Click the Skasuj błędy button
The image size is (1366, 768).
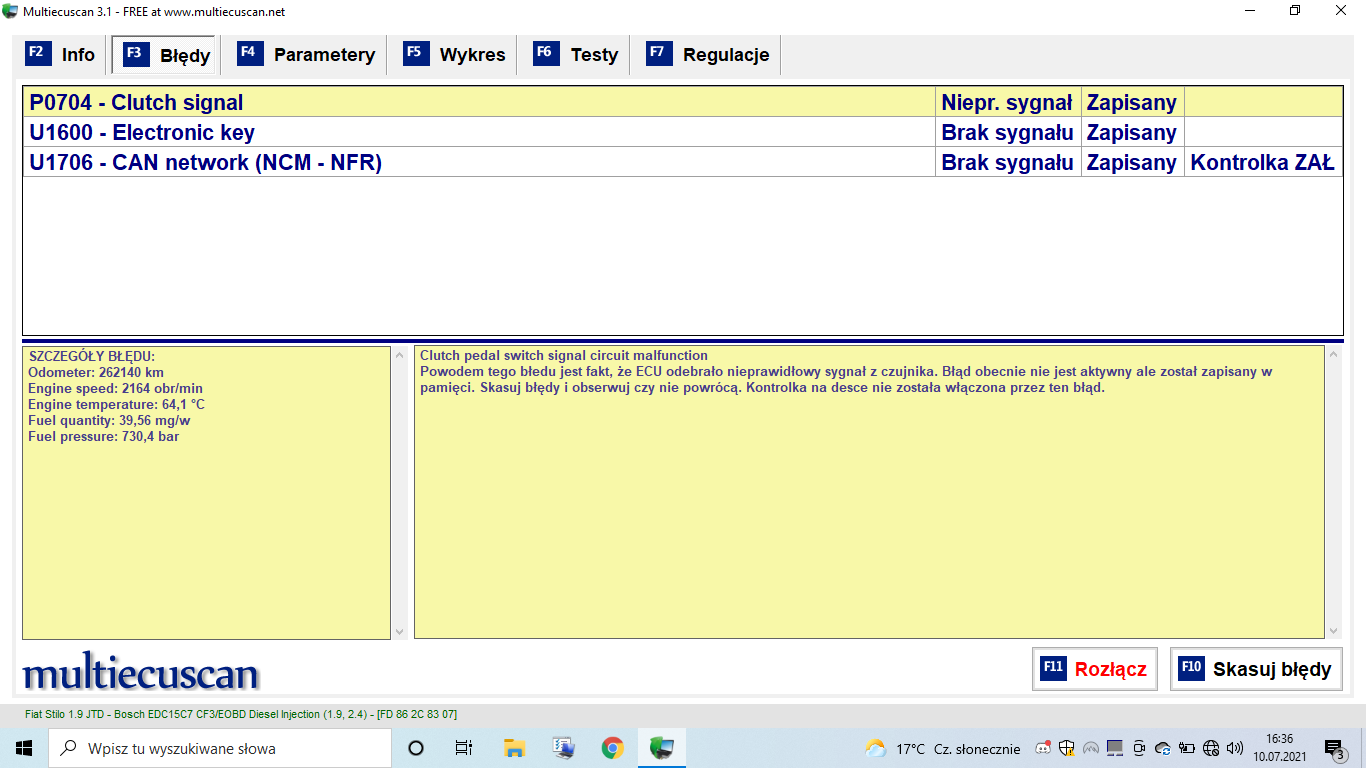coord(1256,669)
